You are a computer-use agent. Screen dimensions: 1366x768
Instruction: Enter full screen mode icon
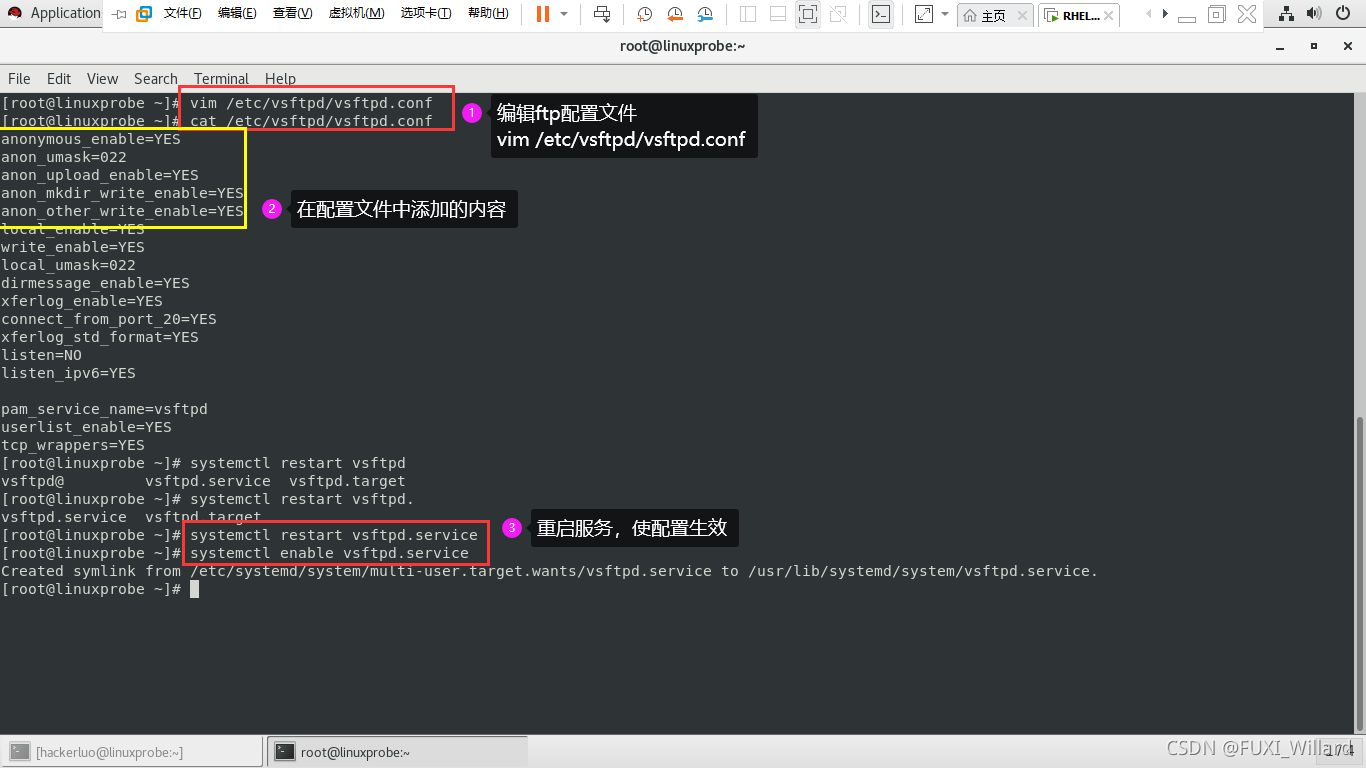(x=808, y=14)
